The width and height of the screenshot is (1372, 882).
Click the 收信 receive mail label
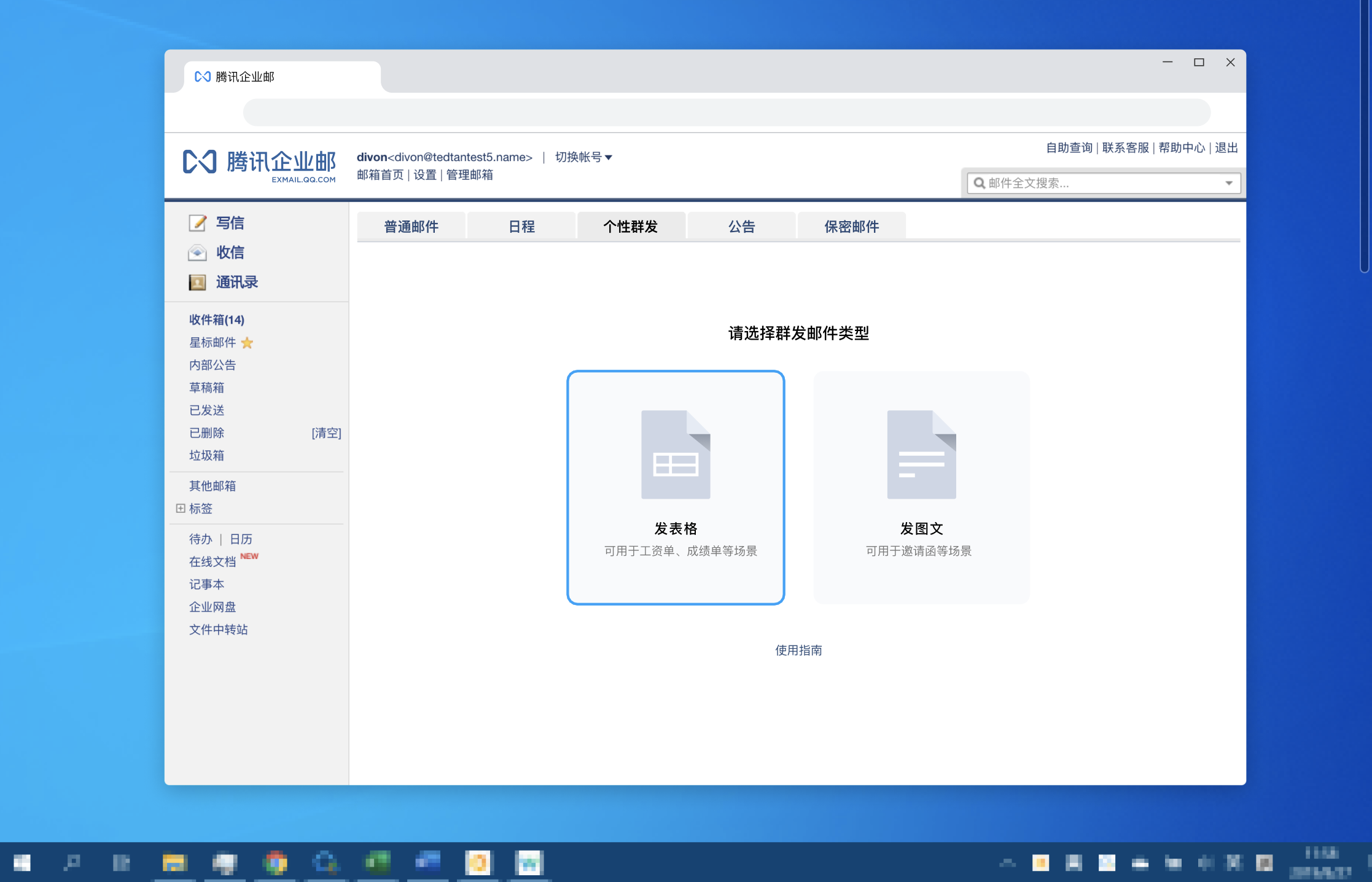coord(230,252)
